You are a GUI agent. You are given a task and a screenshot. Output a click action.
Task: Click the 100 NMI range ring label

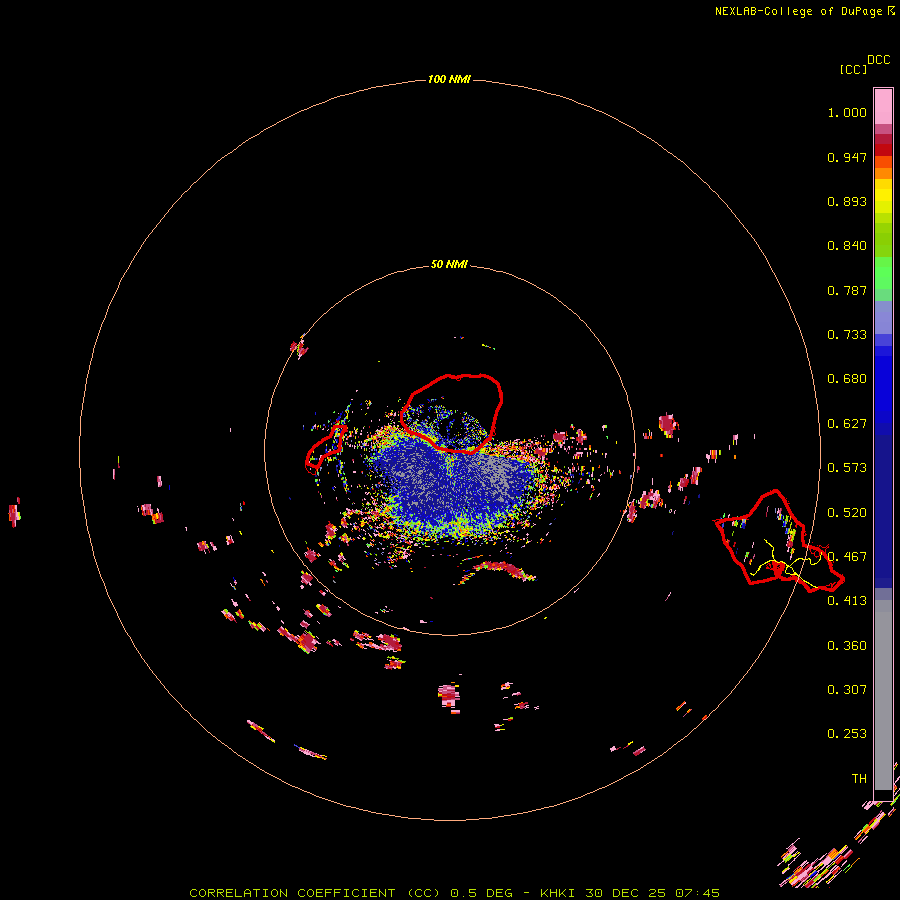pyautogui.click(x=449, y=79)
